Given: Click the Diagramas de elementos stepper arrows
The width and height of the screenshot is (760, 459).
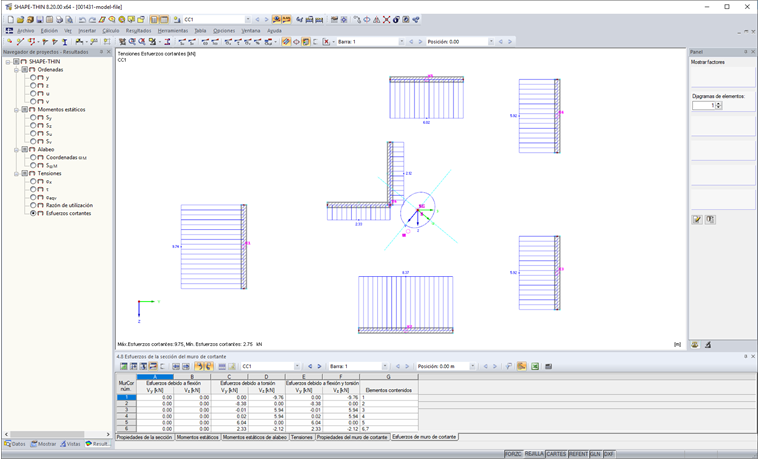Looking at the screenshot, I should (719, 105).
